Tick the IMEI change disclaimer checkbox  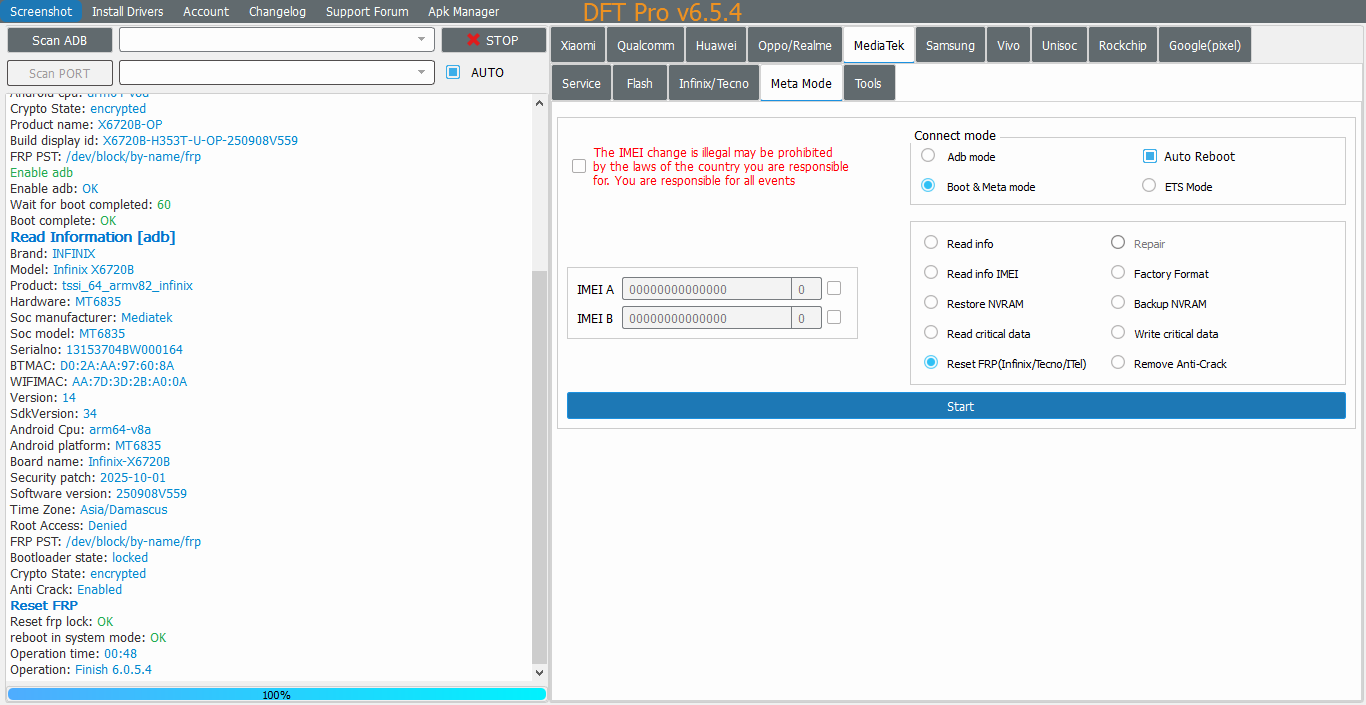coord(579,166)
